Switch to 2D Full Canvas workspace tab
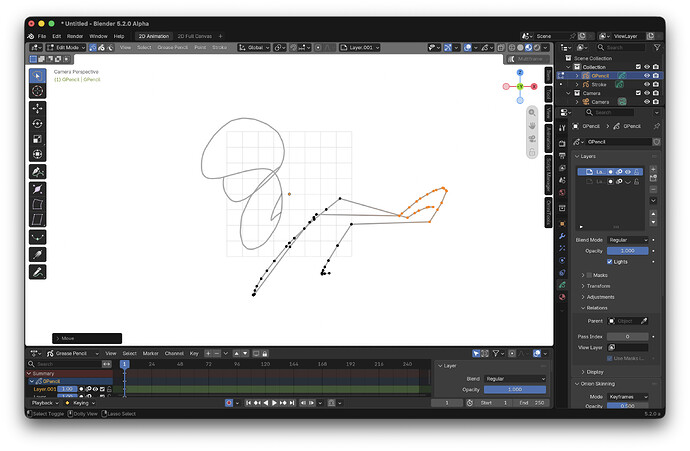Image resolution: width=690 pixels, height=451 pixels. 195,36
